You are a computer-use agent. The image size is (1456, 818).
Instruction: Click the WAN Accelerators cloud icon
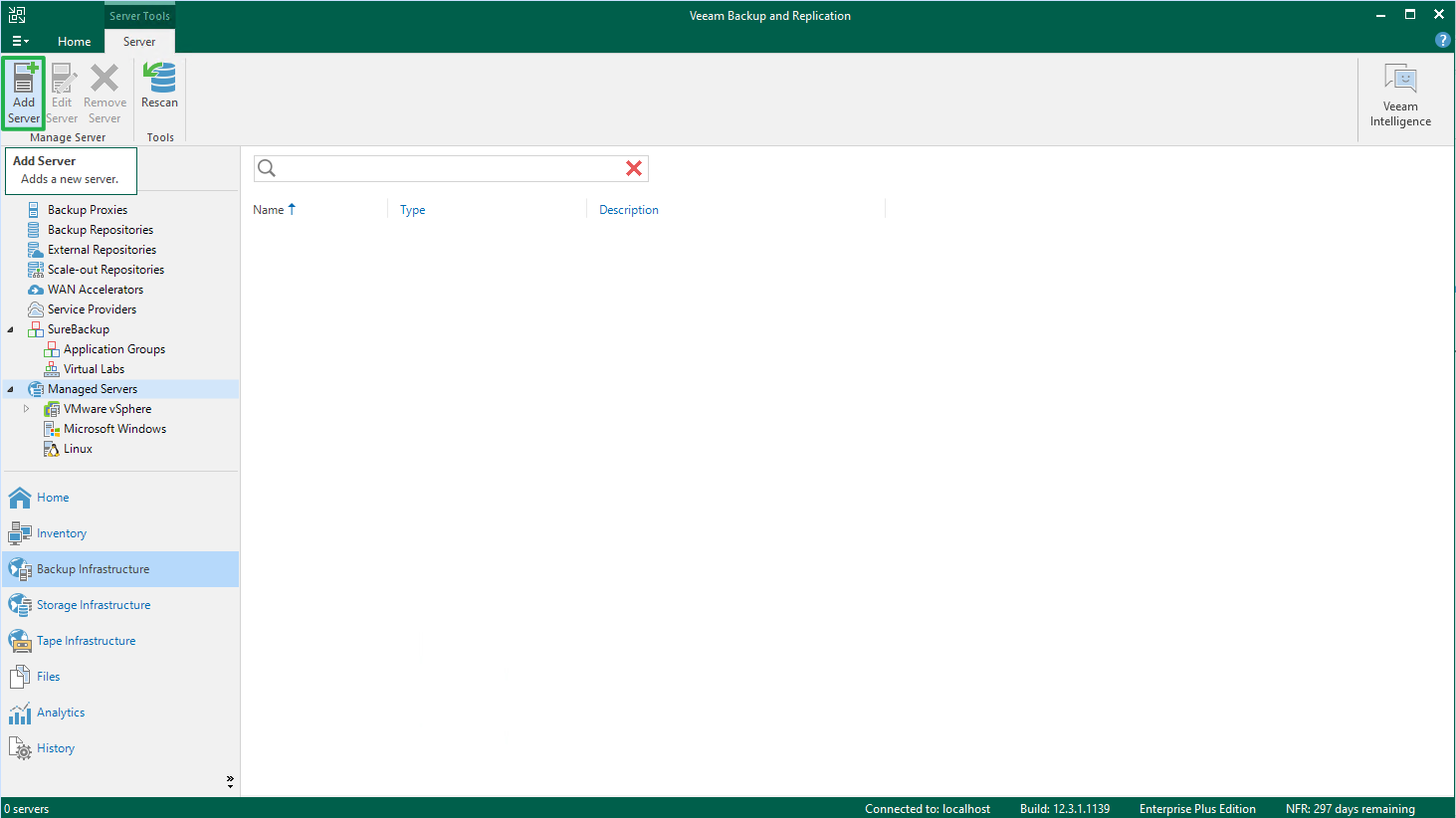click(x=36, y=290)
